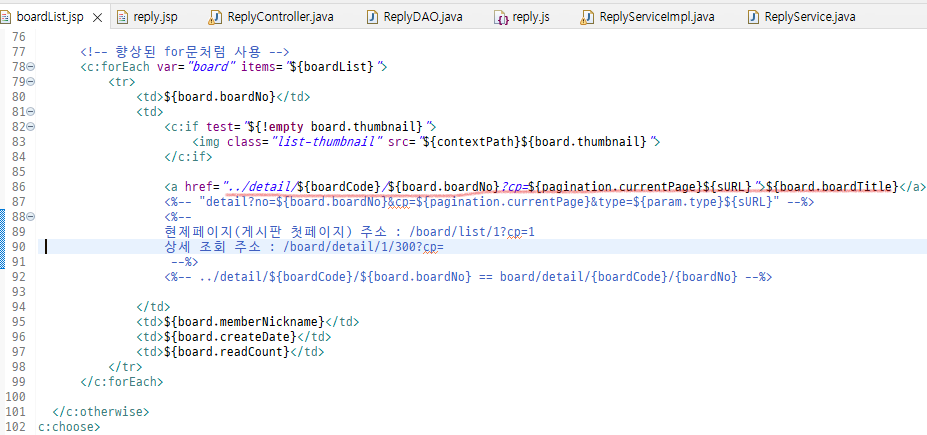Select the ReplyService.java editor tab
The height and width of the screenshot is (435, 927).
click(802, 17)
